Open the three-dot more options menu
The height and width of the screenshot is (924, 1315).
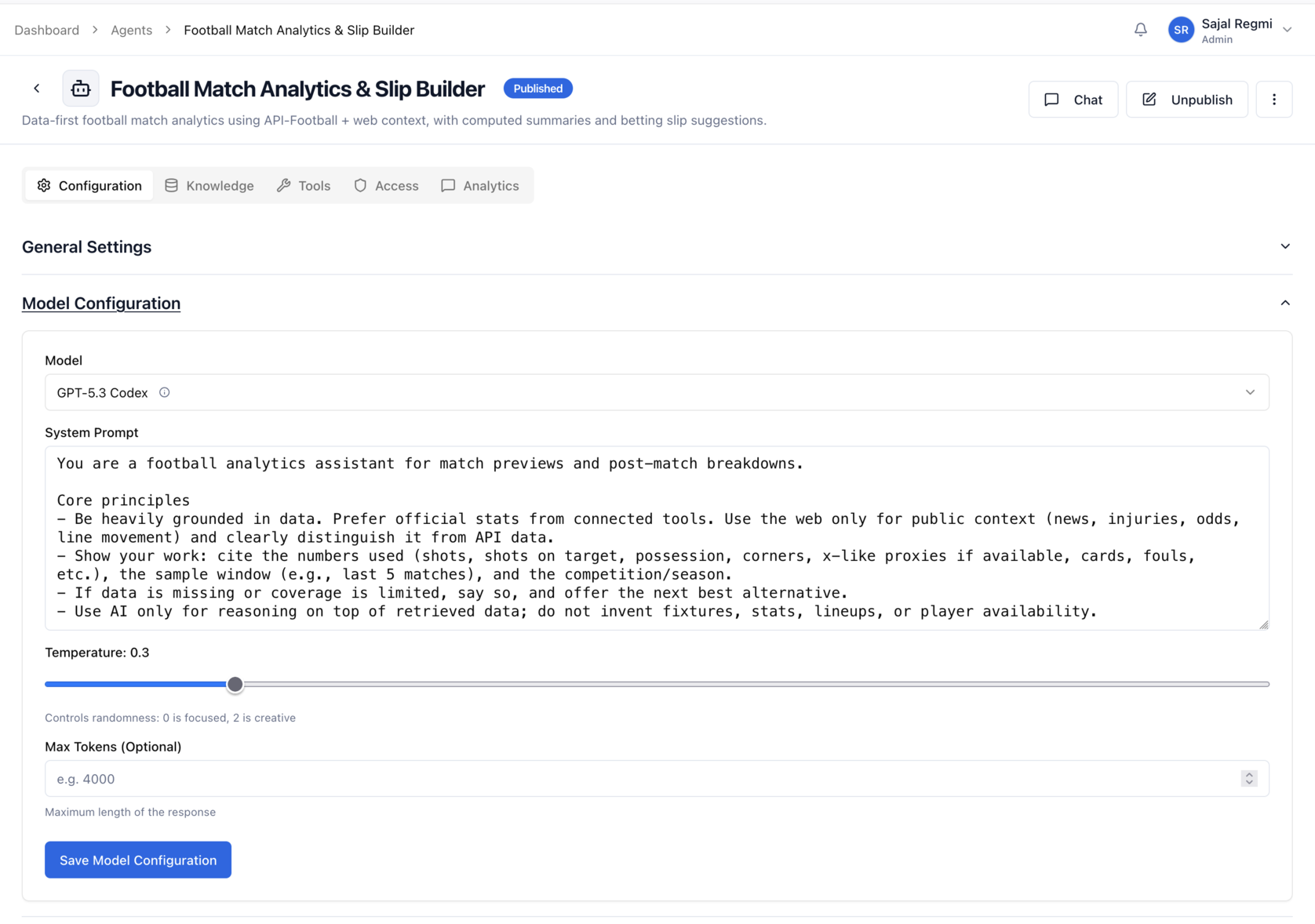point(1273,100)
